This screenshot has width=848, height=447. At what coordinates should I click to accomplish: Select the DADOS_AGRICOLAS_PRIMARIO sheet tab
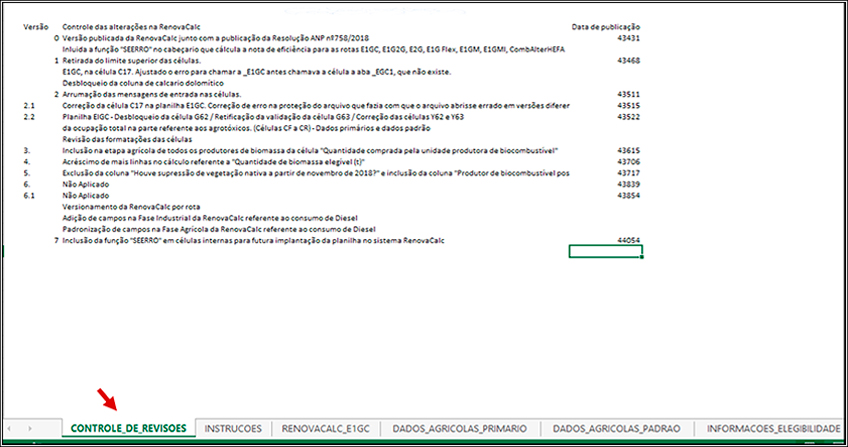click(460, 428)
